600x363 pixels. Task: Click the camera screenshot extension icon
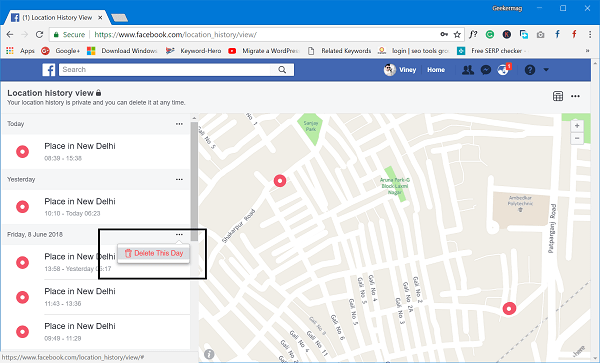pyautogui.click(x=540, y=35)
